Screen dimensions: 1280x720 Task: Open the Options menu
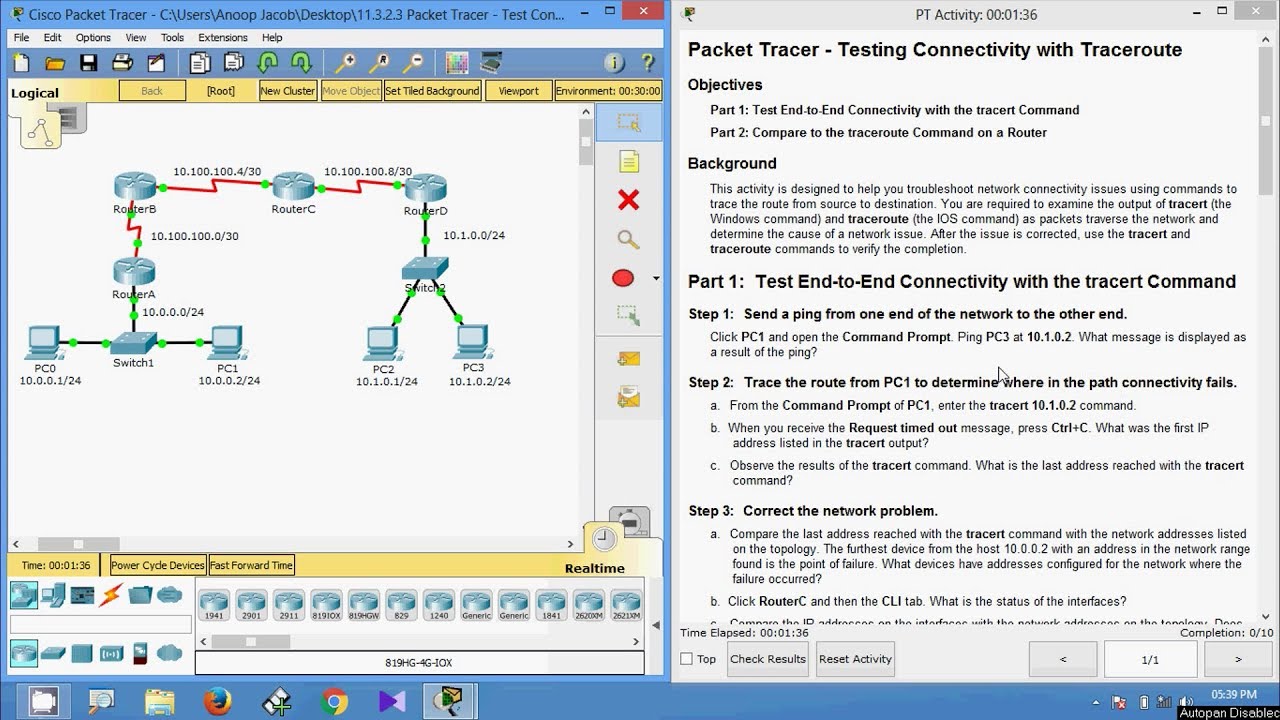pos(93,38)
